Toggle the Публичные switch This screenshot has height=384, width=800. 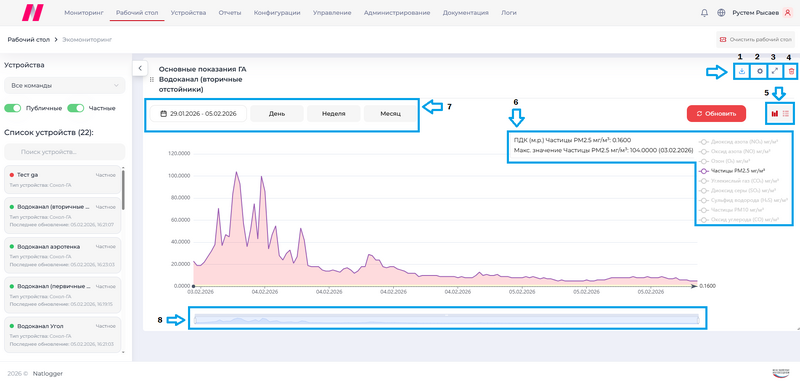13,108
